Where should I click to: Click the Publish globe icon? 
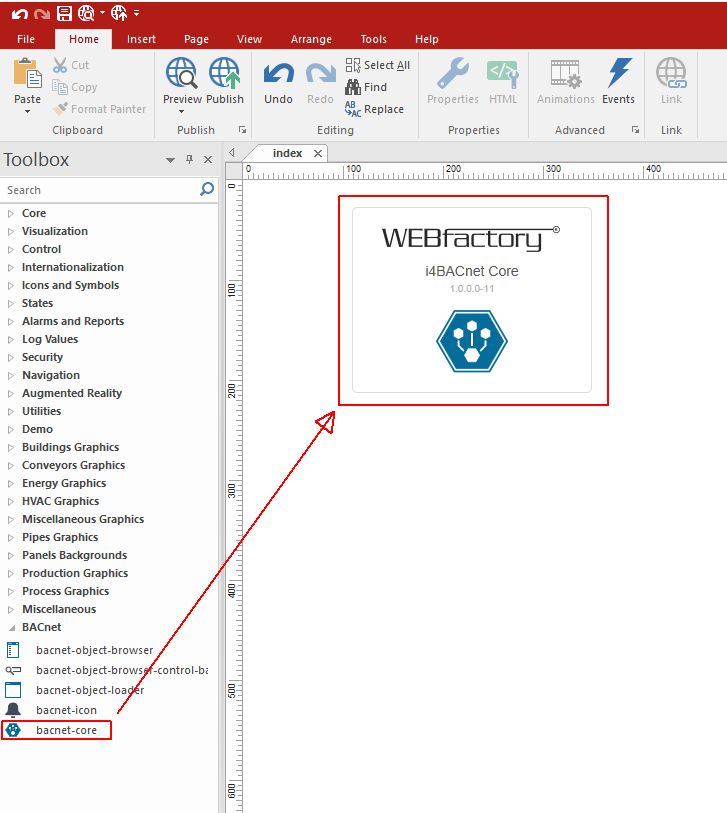coord(224,75)
